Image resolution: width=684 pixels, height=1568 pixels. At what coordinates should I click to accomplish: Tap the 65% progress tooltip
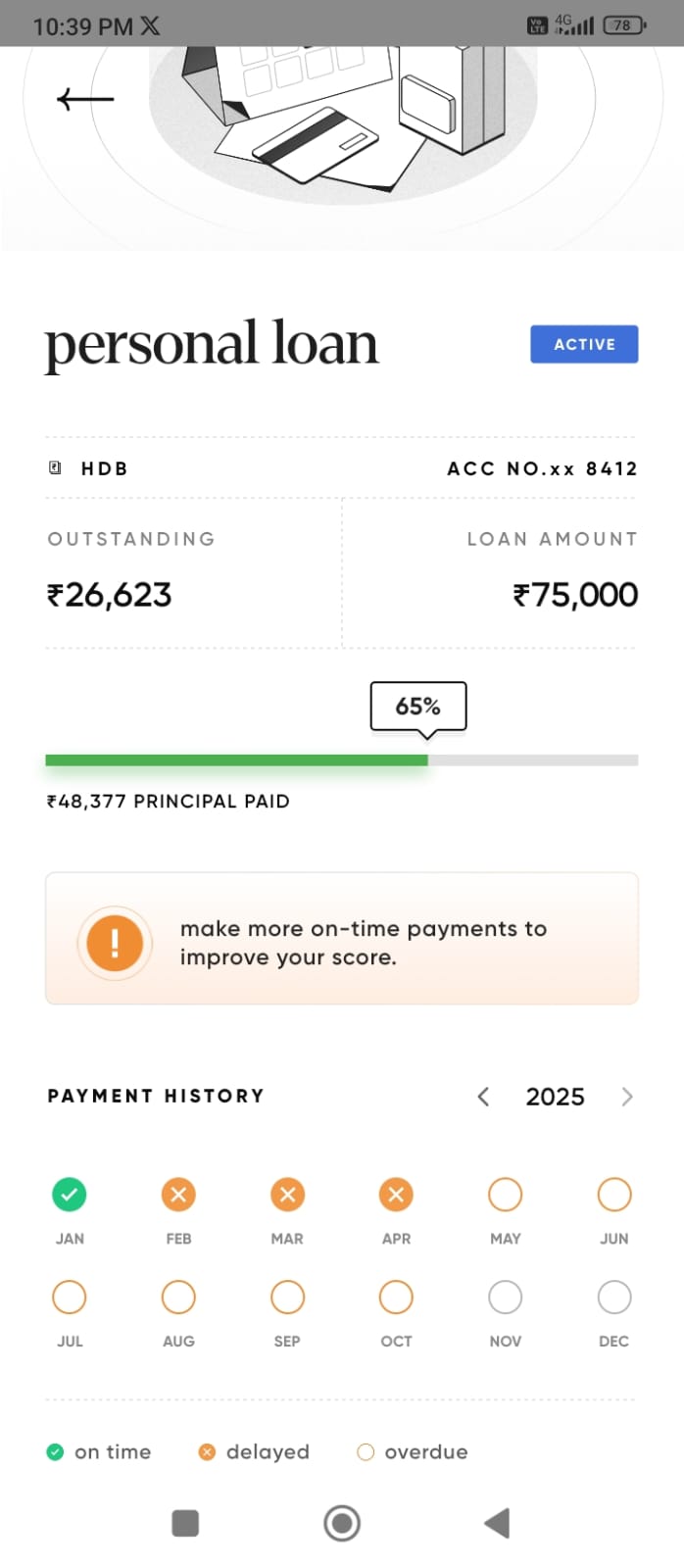coord(417,707)
